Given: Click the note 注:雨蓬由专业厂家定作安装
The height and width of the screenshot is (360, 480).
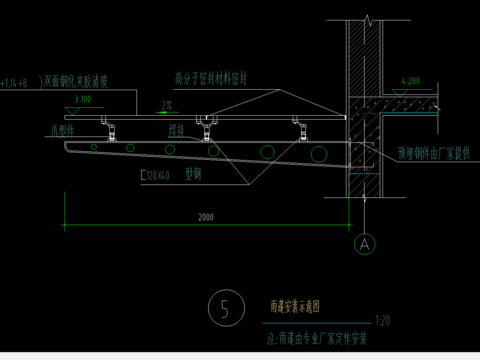Looking at the screenshot, I should point(317,339).
